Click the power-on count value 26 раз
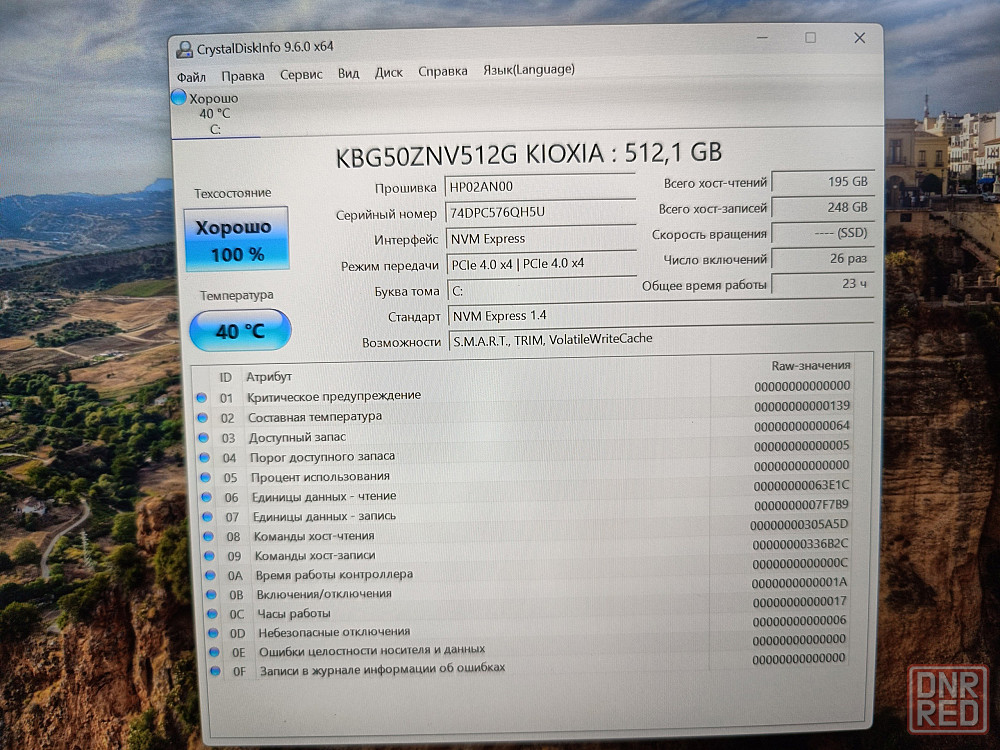The width and height of the screenshot is (1000, 750). (822, 258)
